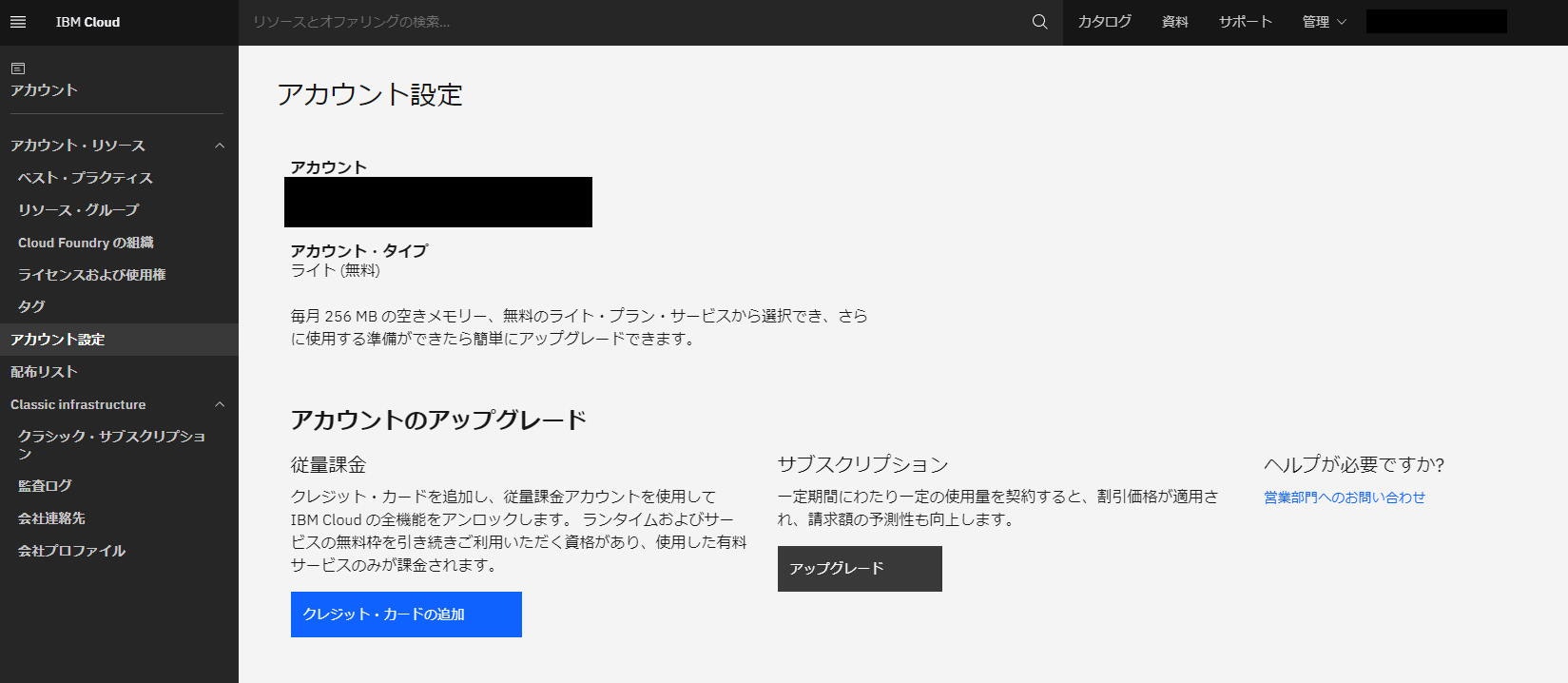Image resolution: width=1568 pixels, height=683 pixels.
Task: Click the アカウント設定 page heading
Action: click(x=370, y=94)
